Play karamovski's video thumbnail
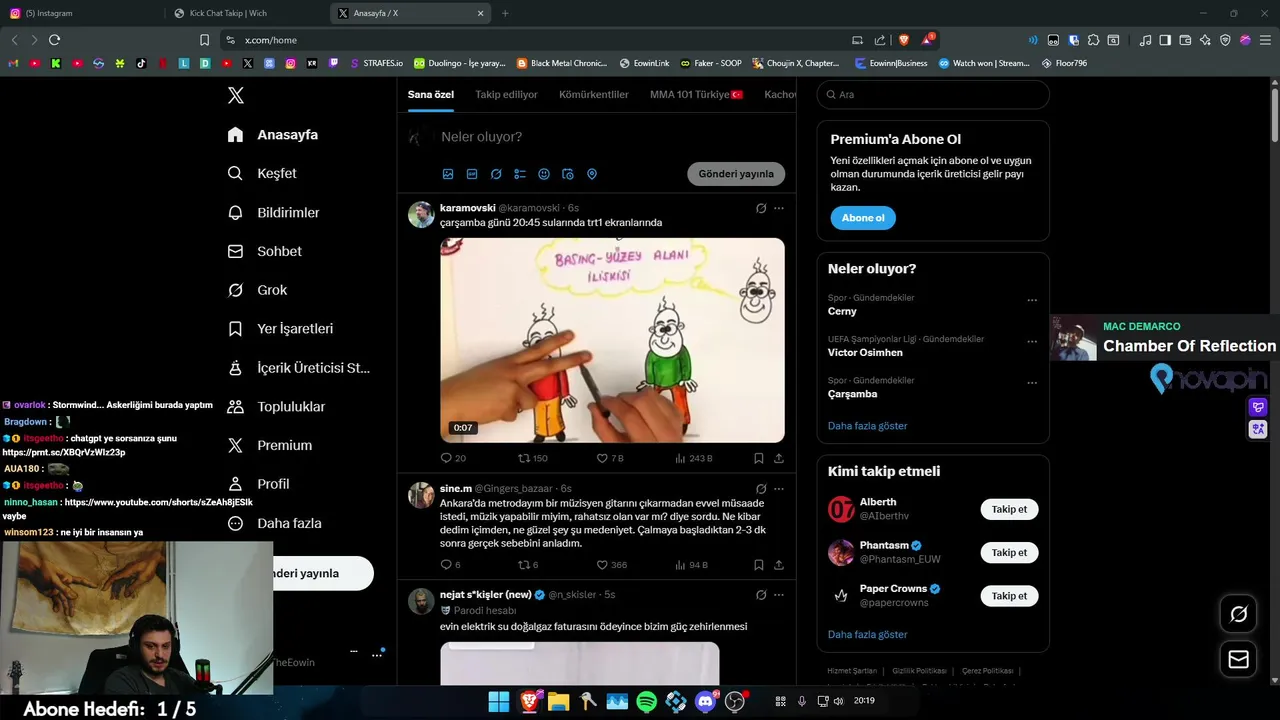Image resolution: width=1280 pixels, height=720 pixels. (612, 340)
